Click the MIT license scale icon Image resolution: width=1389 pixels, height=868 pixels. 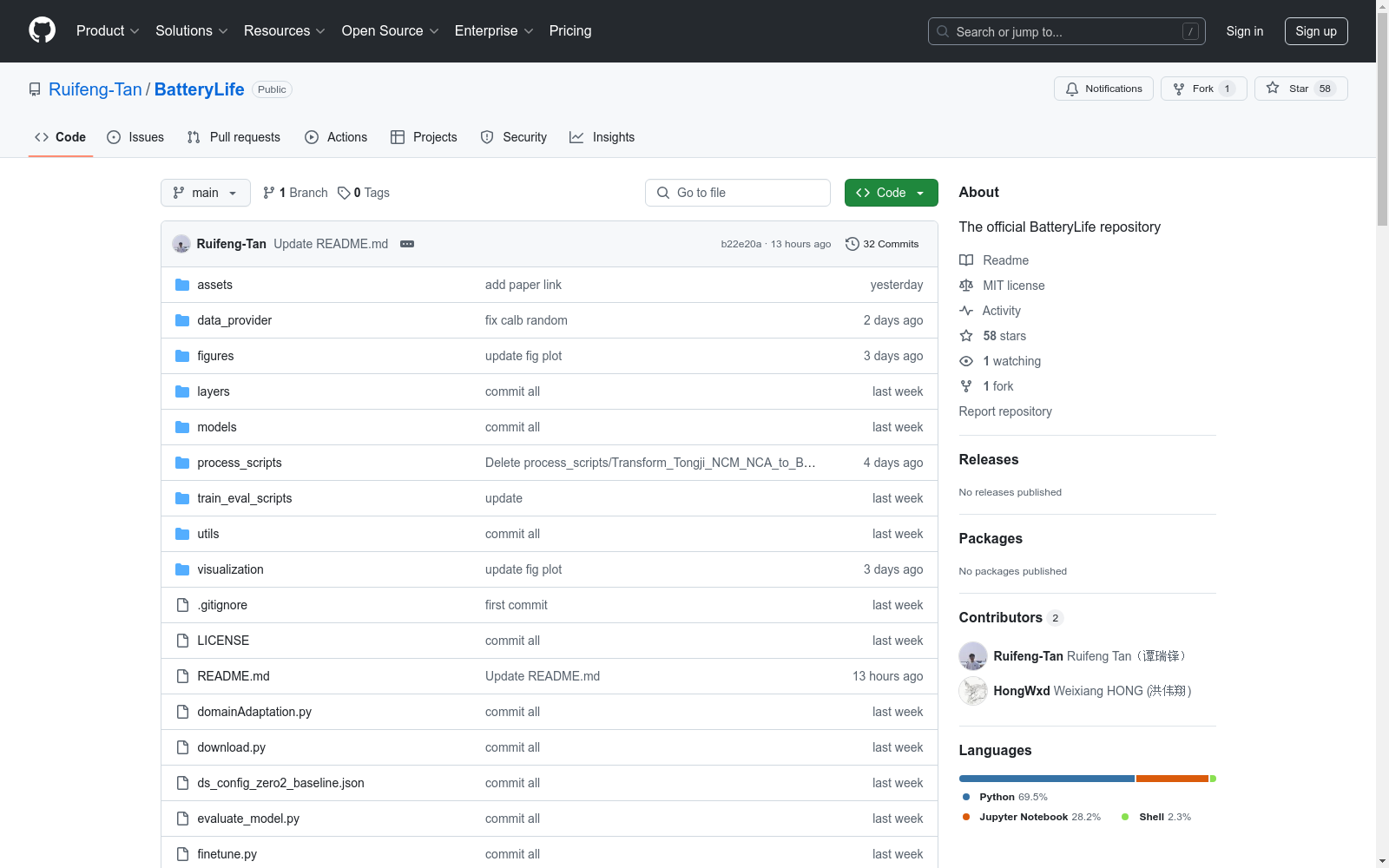[966, 286]
